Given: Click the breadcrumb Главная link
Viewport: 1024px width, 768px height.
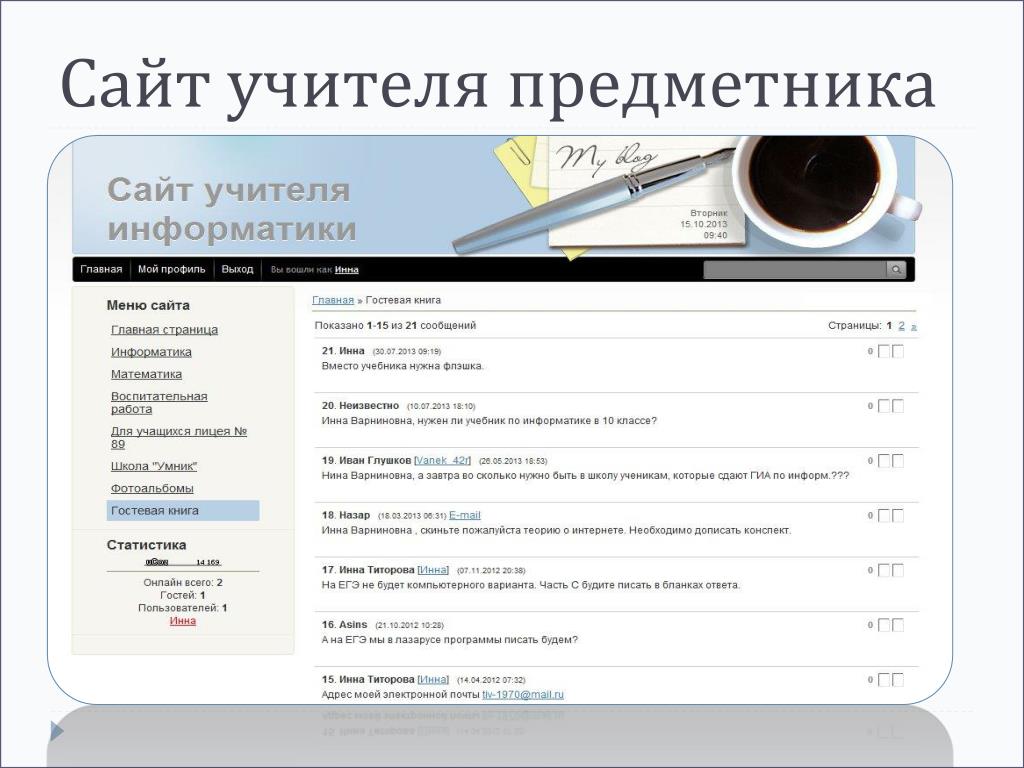Looking at the screenshot, I should tap(333, 300).
